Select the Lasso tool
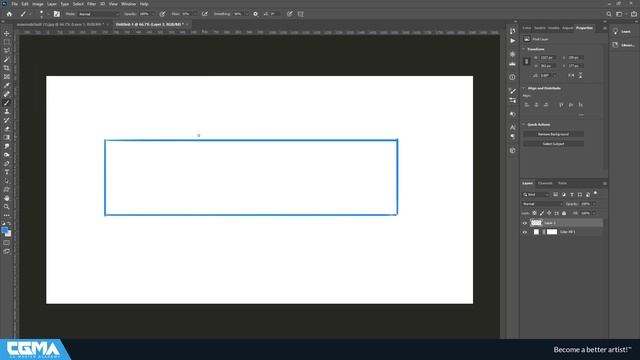Screen dimensions: 640x360 tap(7, 51)
